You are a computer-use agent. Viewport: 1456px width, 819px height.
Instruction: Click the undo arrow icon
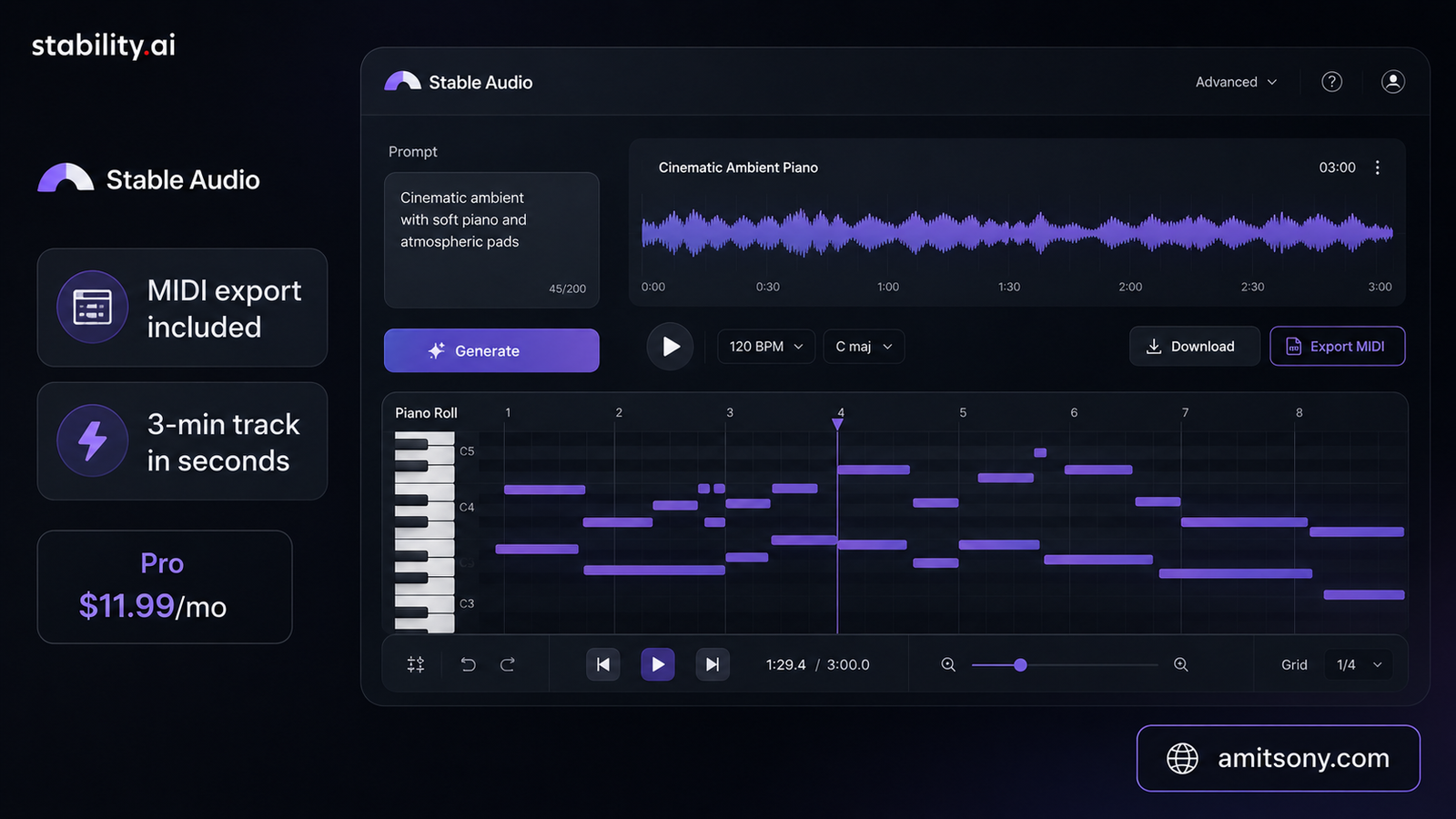[468, 664]
